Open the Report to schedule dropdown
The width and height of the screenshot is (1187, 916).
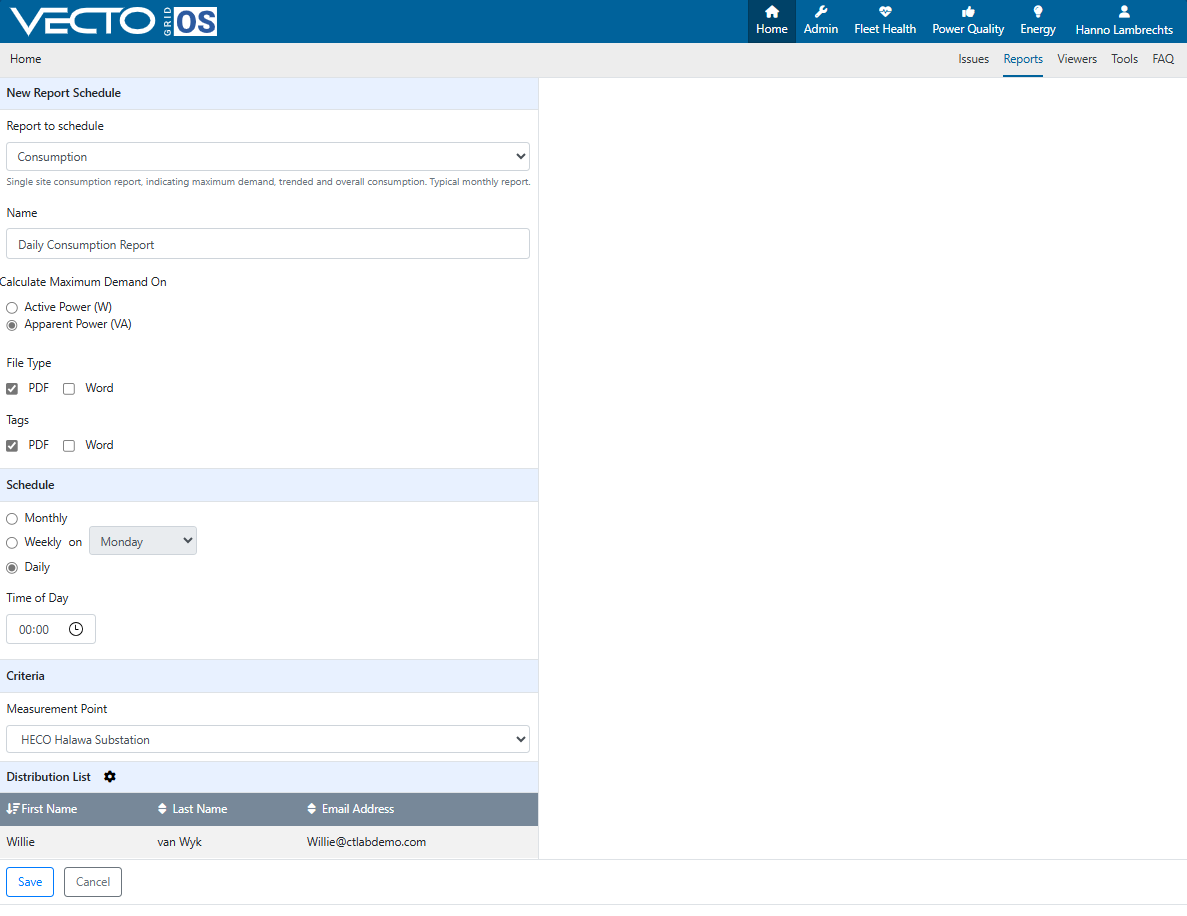268,157
